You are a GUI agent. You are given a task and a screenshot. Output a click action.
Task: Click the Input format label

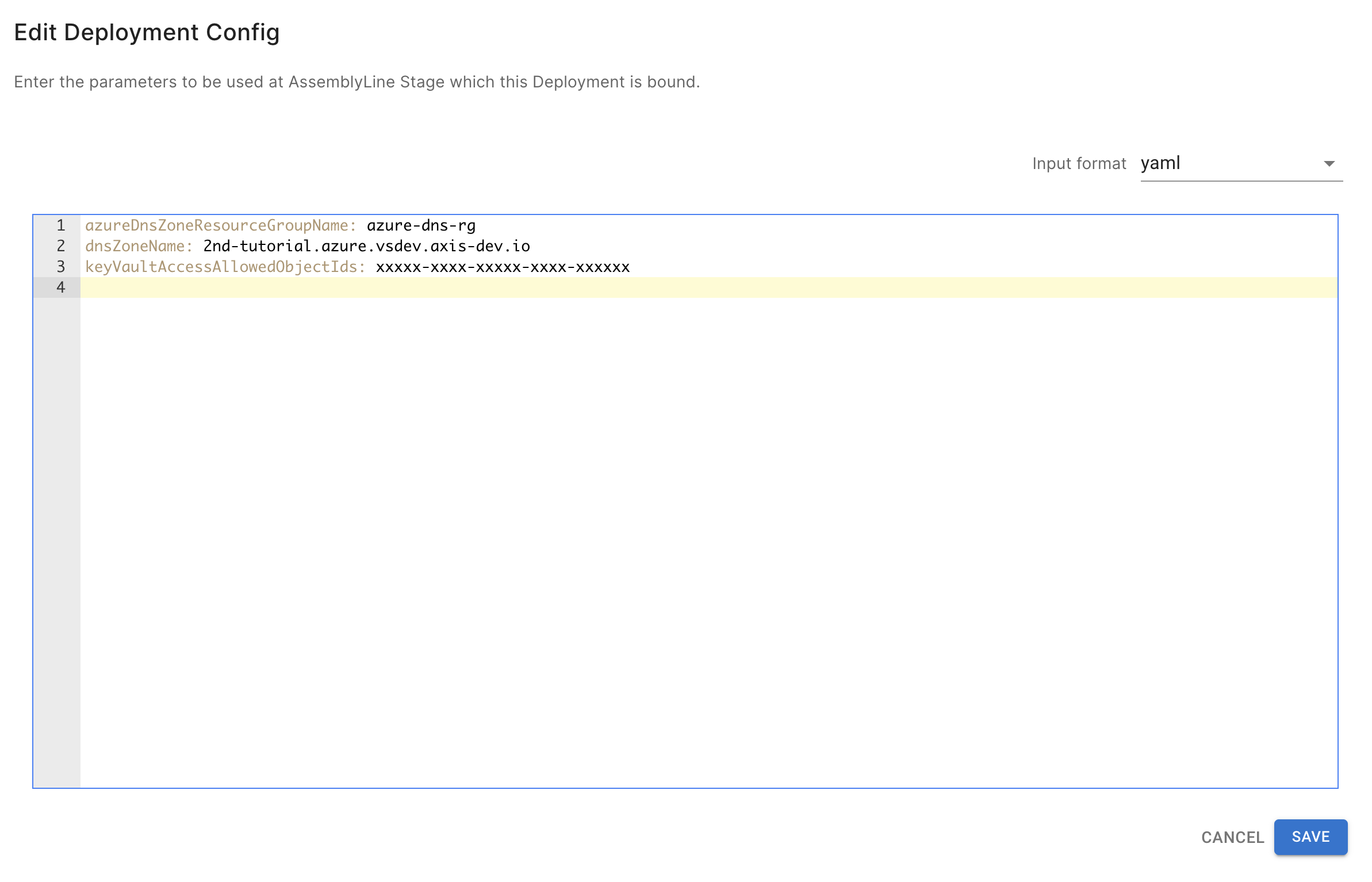click(1078, 164)
